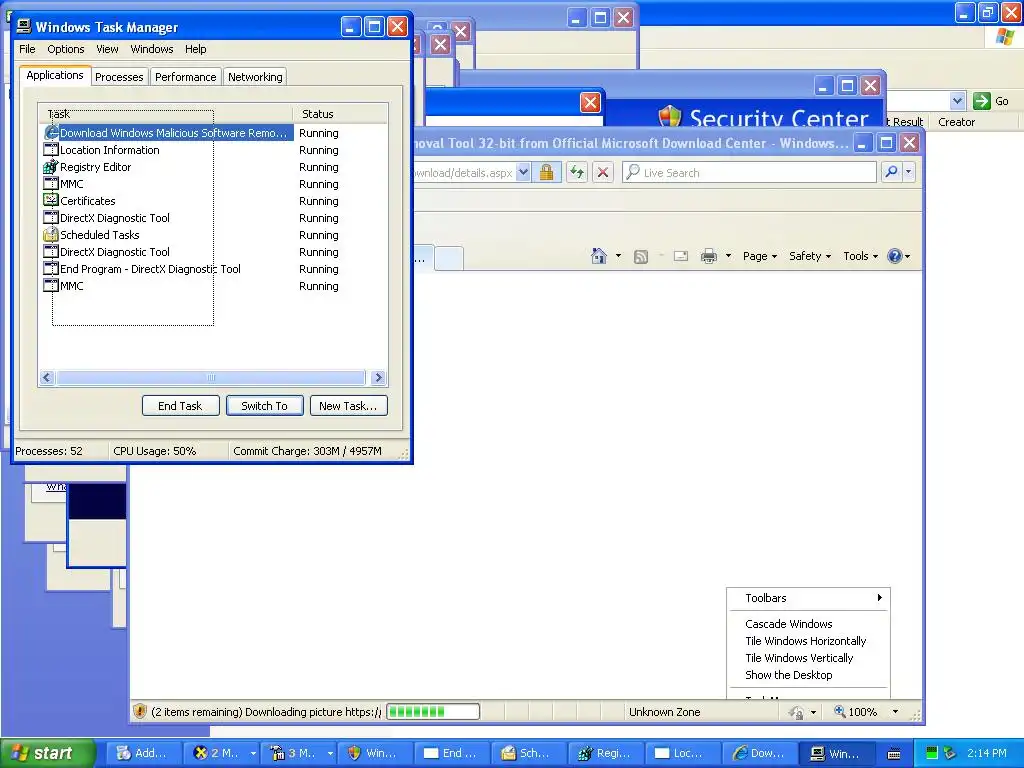The height and width of the screenshot is (768, 1024).
Task: Expand the Home button dropdown arrow
Action: click(x=618, y=256)
